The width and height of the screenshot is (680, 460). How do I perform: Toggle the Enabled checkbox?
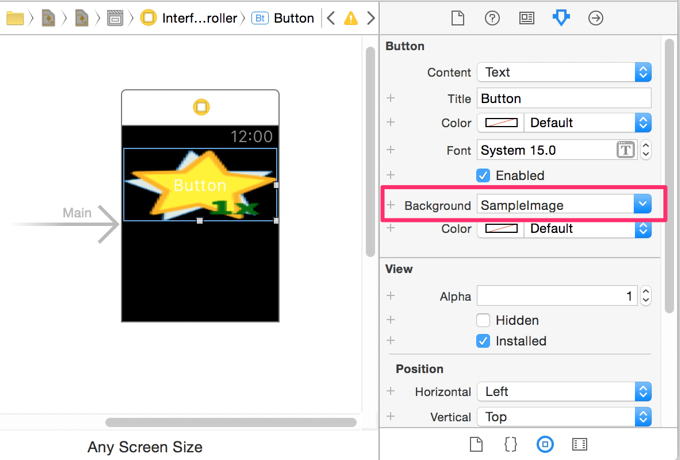[x=483, y=176]
